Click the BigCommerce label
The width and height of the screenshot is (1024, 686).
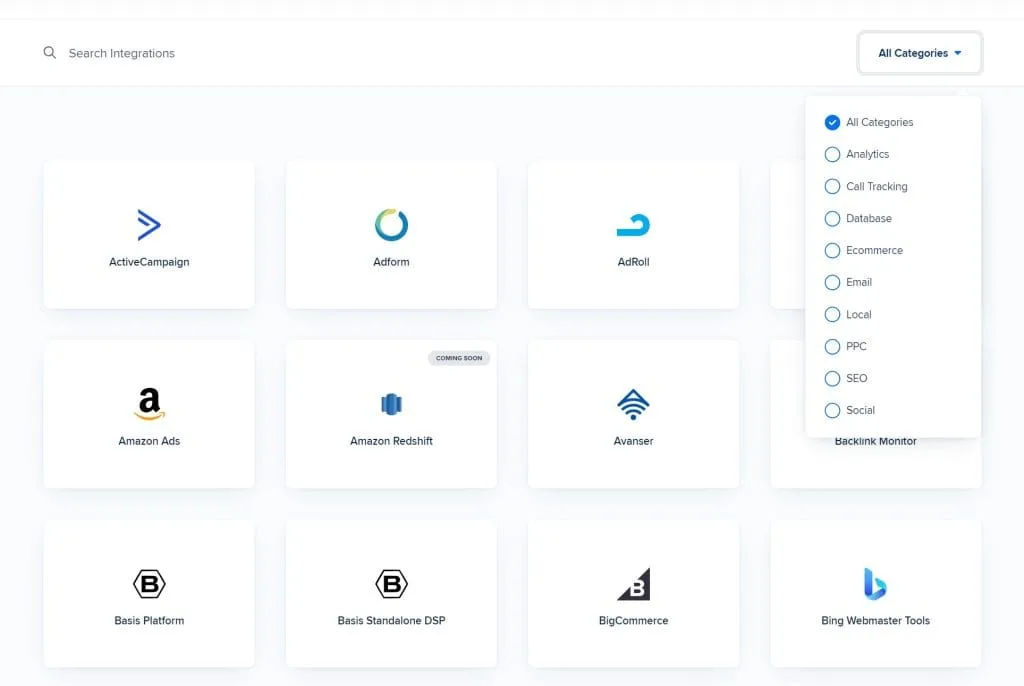(x=633, y=621)
